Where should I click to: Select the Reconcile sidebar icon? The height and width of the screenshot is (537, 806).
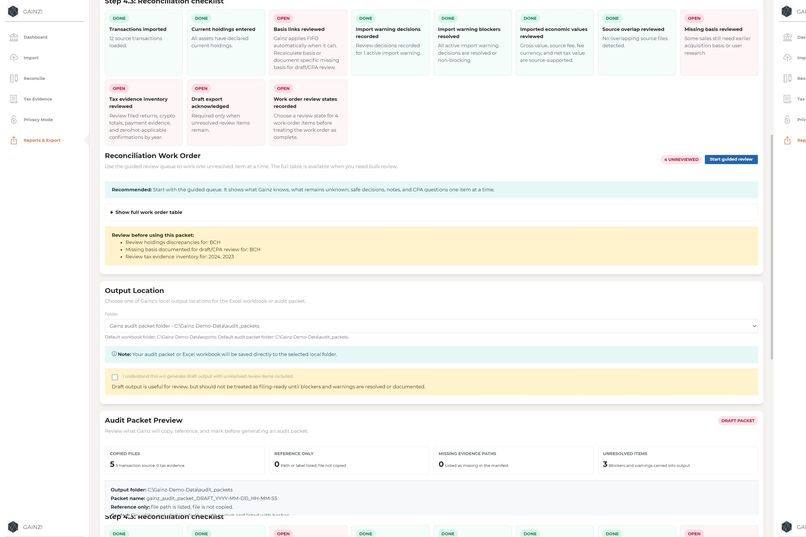pos(14,78)
